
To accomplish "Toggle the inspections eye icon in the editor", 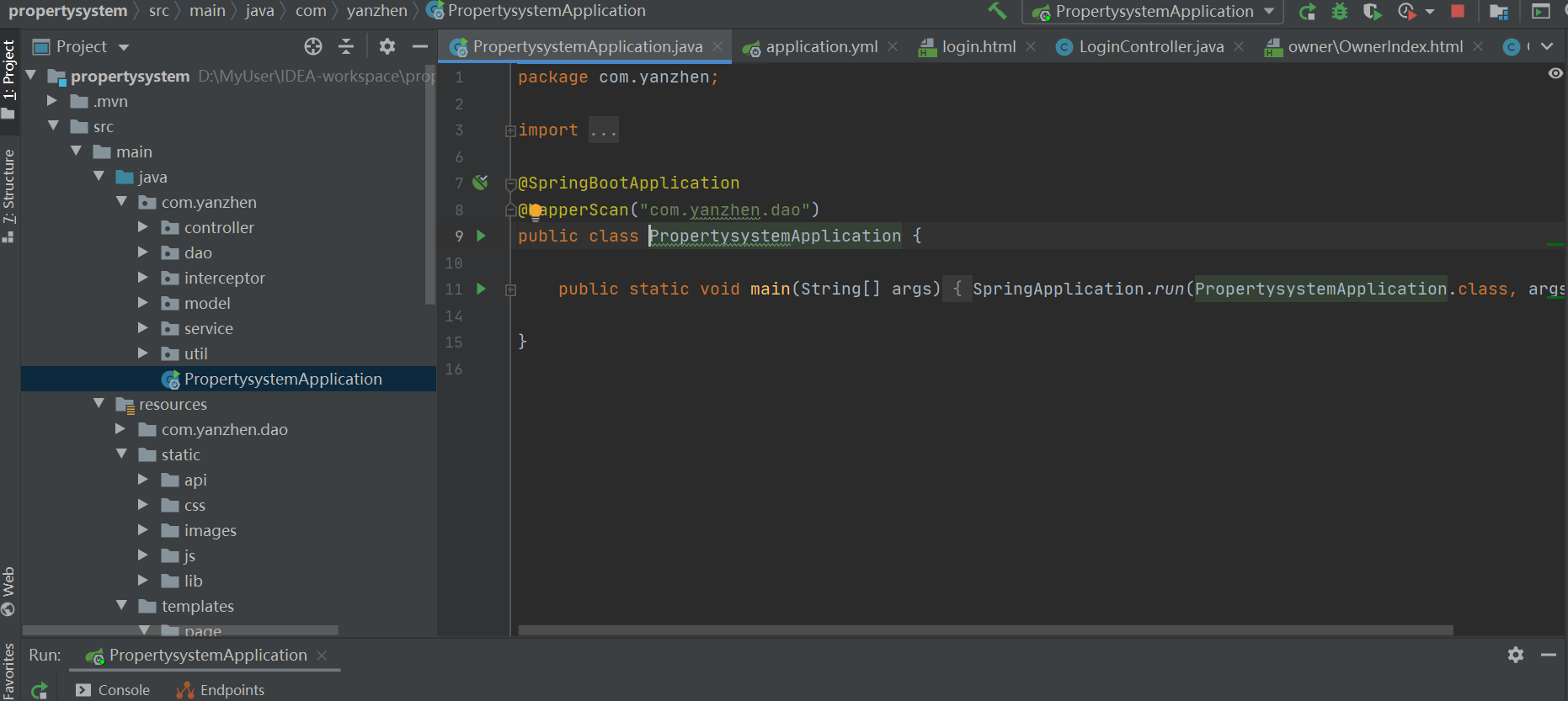I will (x=1555, y=73).
